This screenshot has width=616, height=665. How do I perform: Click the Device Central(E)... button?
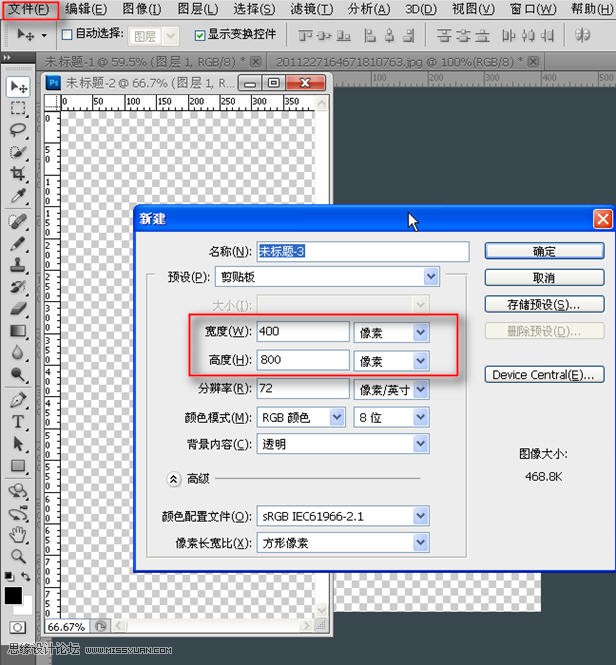point(544,375)
